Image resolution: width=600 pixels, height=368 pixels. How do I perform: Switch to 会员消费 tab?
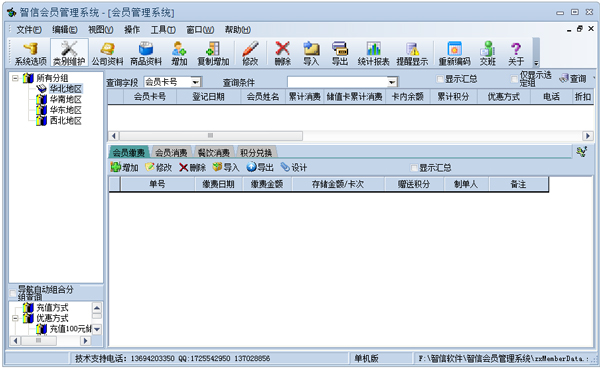(171, 152)
